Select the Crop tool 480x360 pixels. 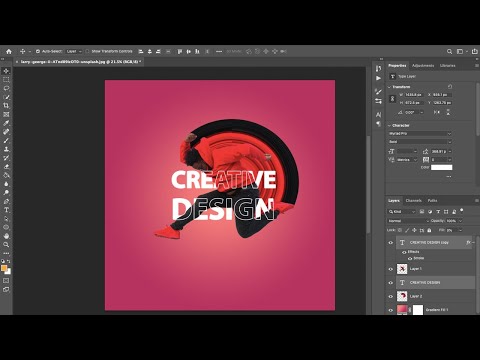[x=6, y=106]
